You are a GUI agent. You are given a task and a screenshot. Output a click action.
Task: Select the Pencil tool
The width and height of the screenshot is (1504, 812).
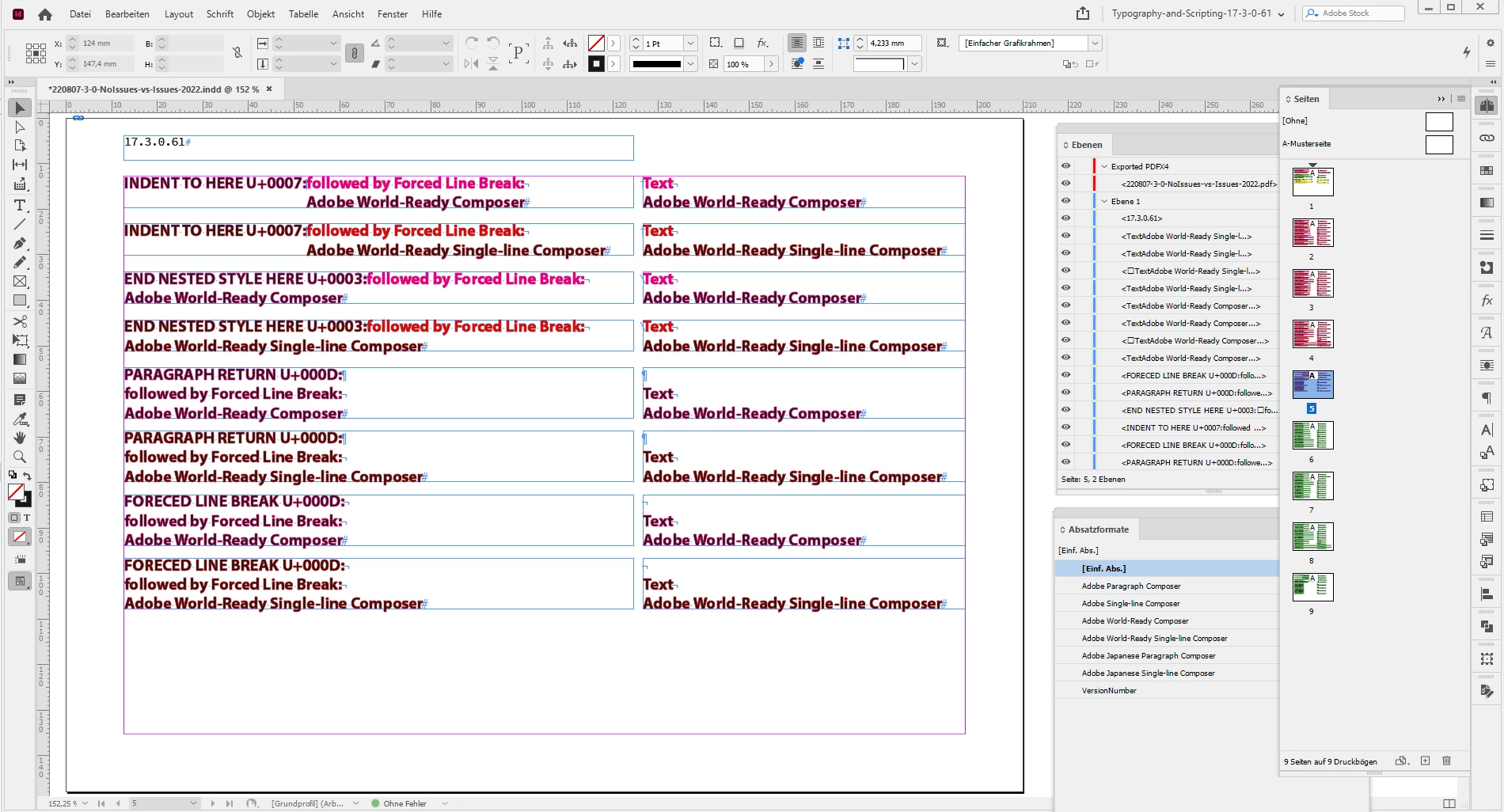coord(20,262)
